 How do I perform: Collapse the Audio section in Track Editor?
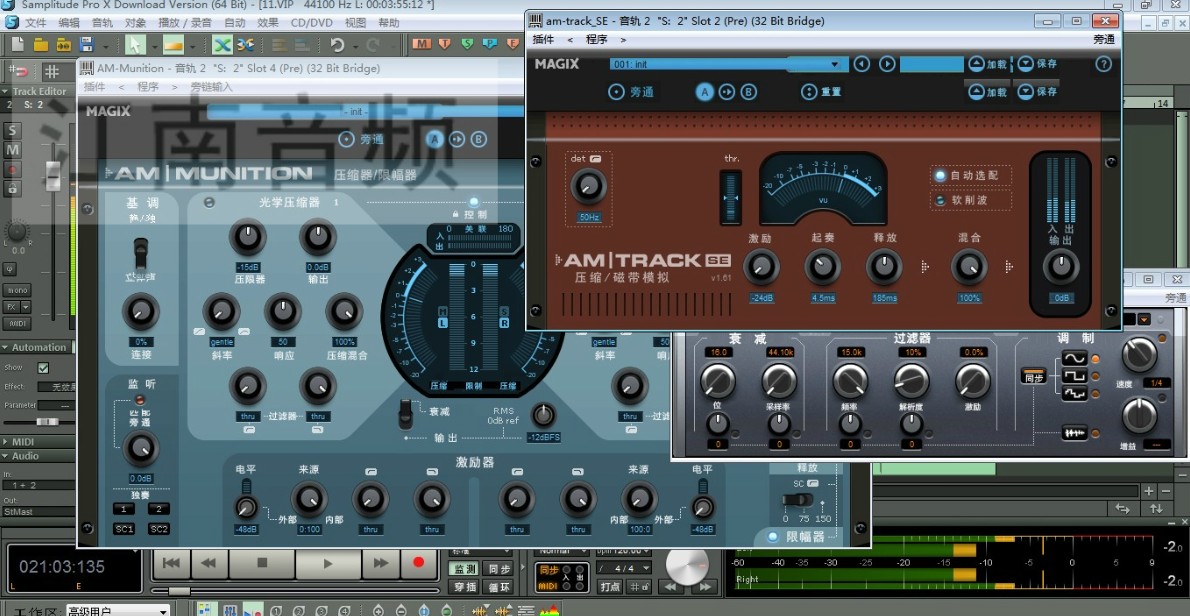tap(7, 456)
